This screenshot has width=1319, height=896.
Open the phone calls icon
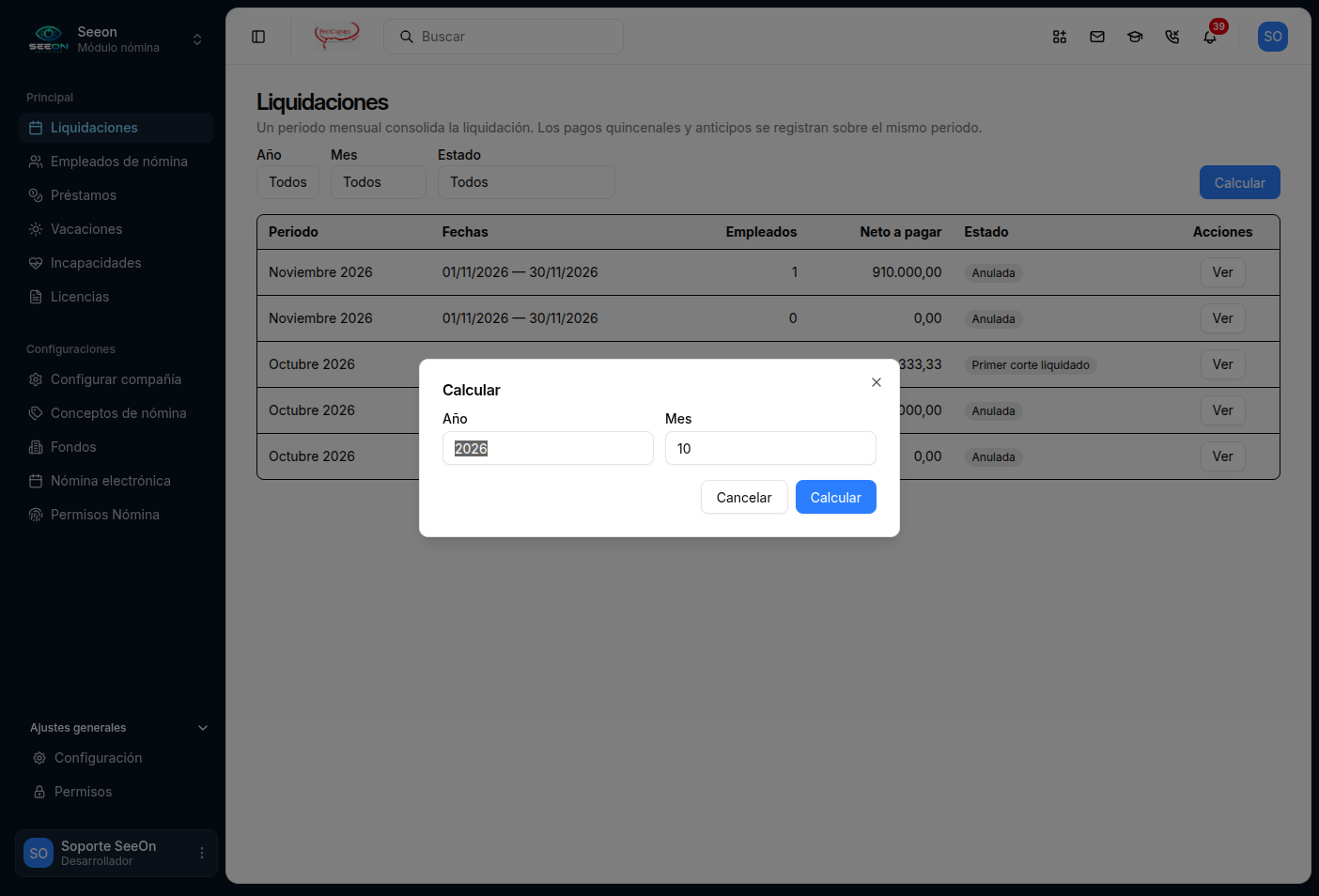point(1172,37)
